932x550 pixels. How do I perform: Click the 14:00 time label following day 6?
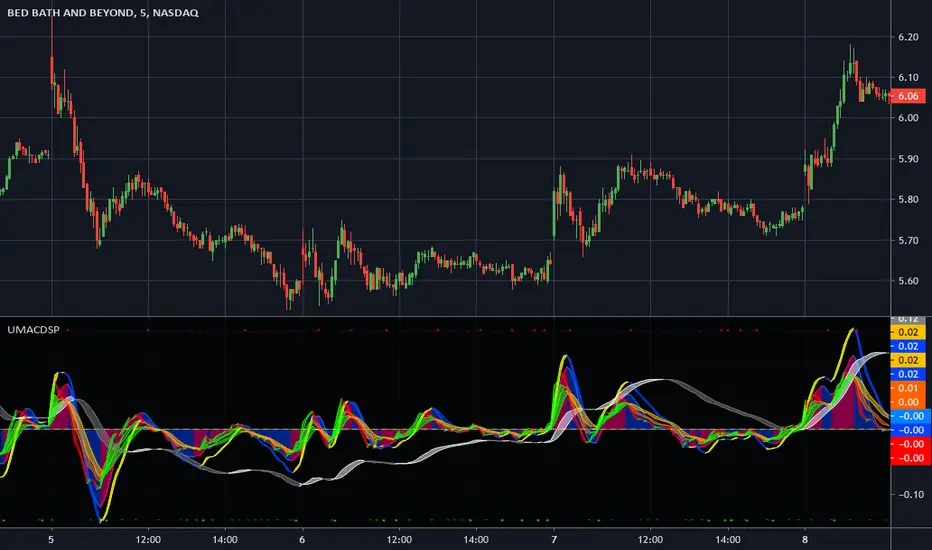pyautogui.click(x=476, y=539)
